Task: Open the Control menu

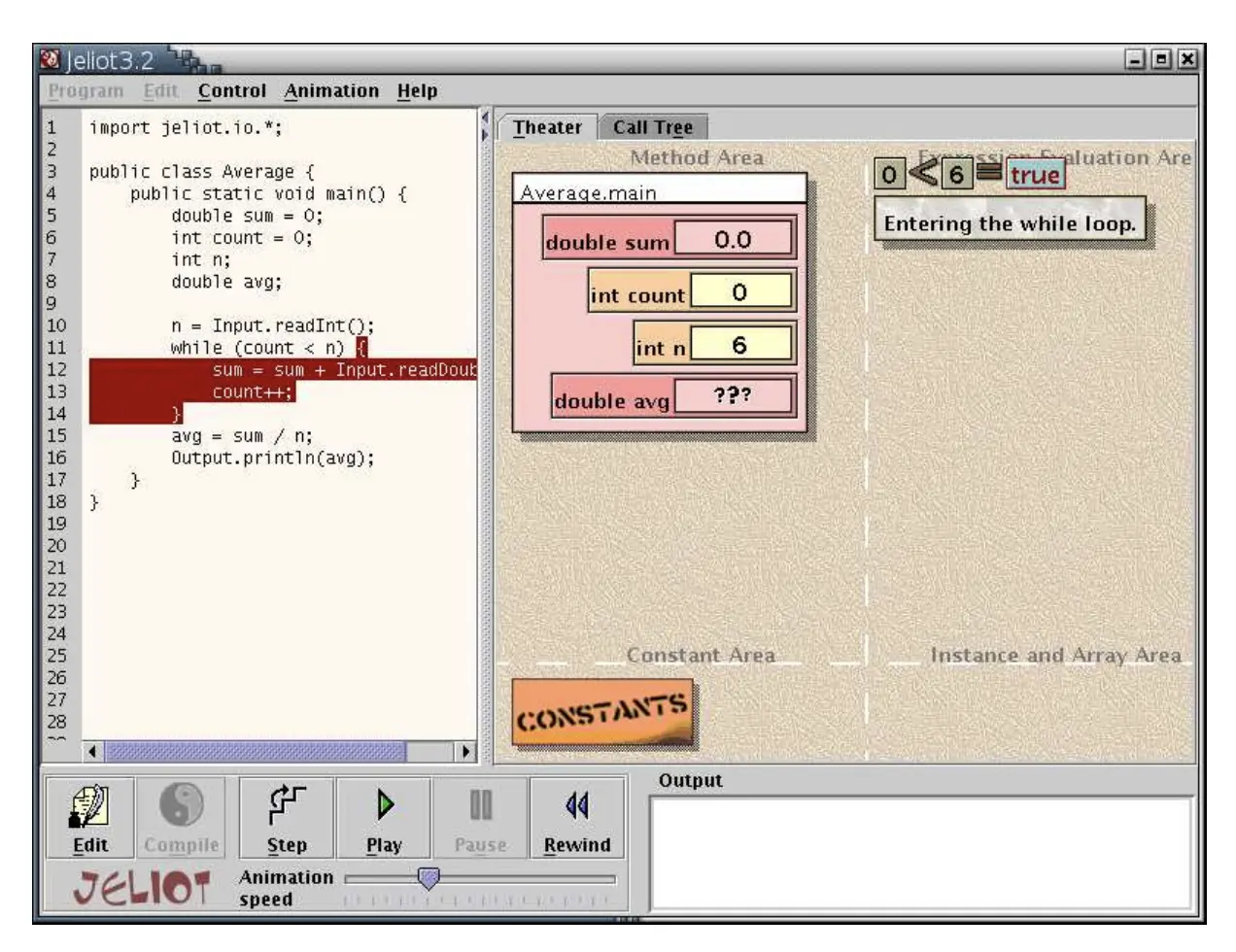Action: pyautogui.click(x=231, y=91)
